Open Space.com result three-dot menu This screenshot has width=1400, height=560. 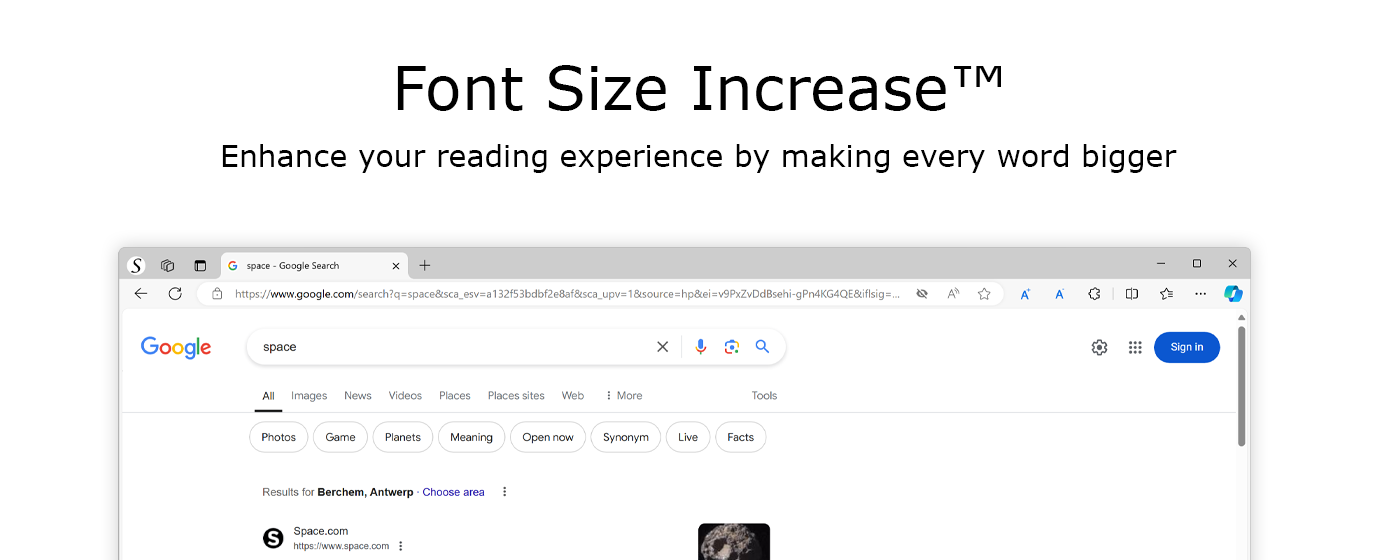[x=401, y=546]
